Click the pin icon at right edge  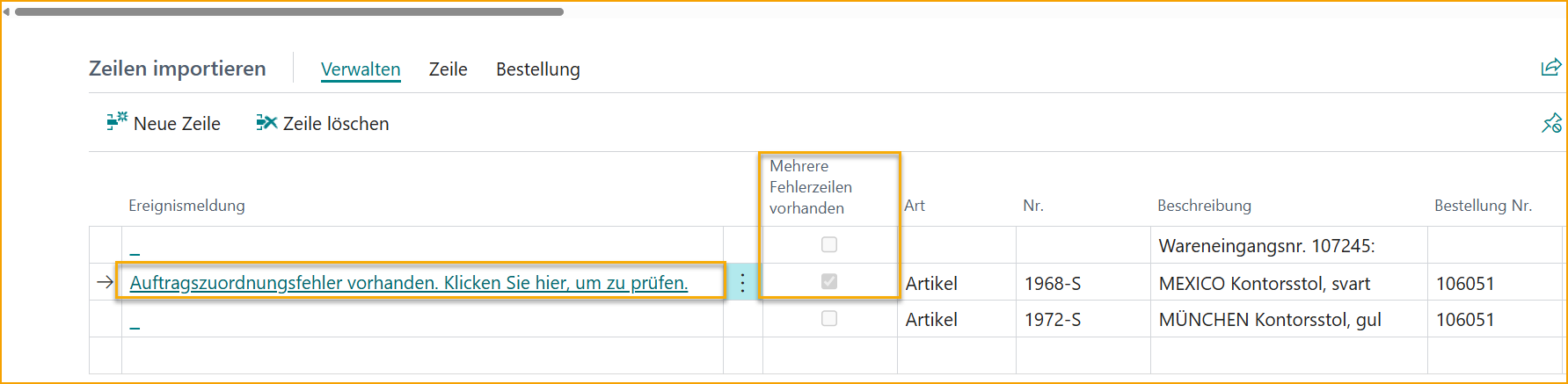1551,124
